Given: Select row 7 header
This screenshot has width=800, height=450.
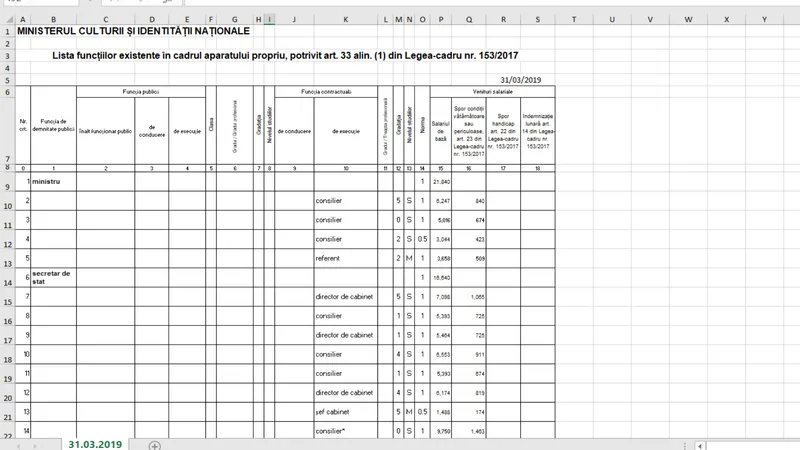Looking at the screenshot, I should [x=7, y=131].
